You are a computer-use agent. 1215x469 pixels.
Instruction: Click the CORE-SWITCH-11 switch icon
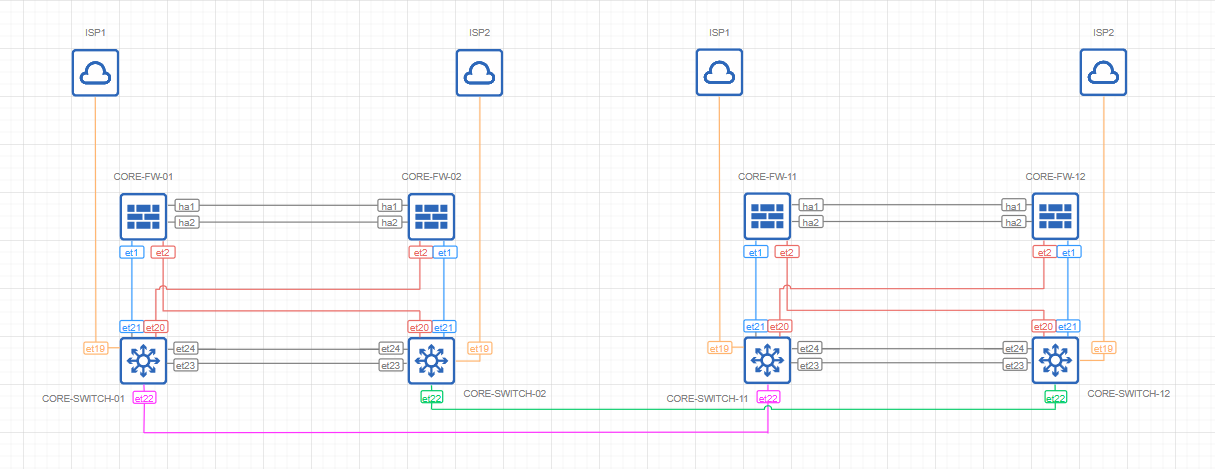tap(768, 360)
